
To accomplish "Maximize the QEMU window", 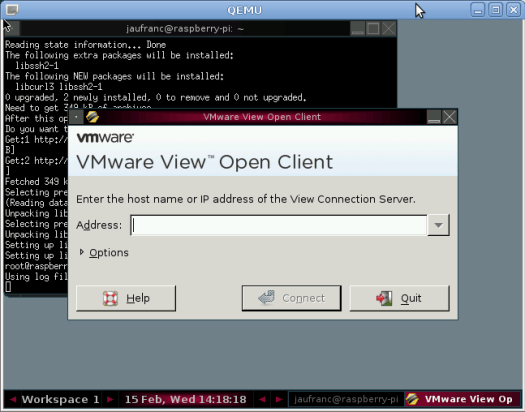I will pos(496,10).
